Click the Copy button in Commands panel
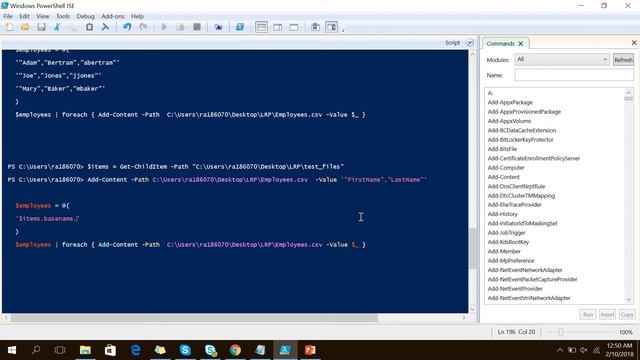The height and width of the screenshot is (360, 640). click(627, 315)
